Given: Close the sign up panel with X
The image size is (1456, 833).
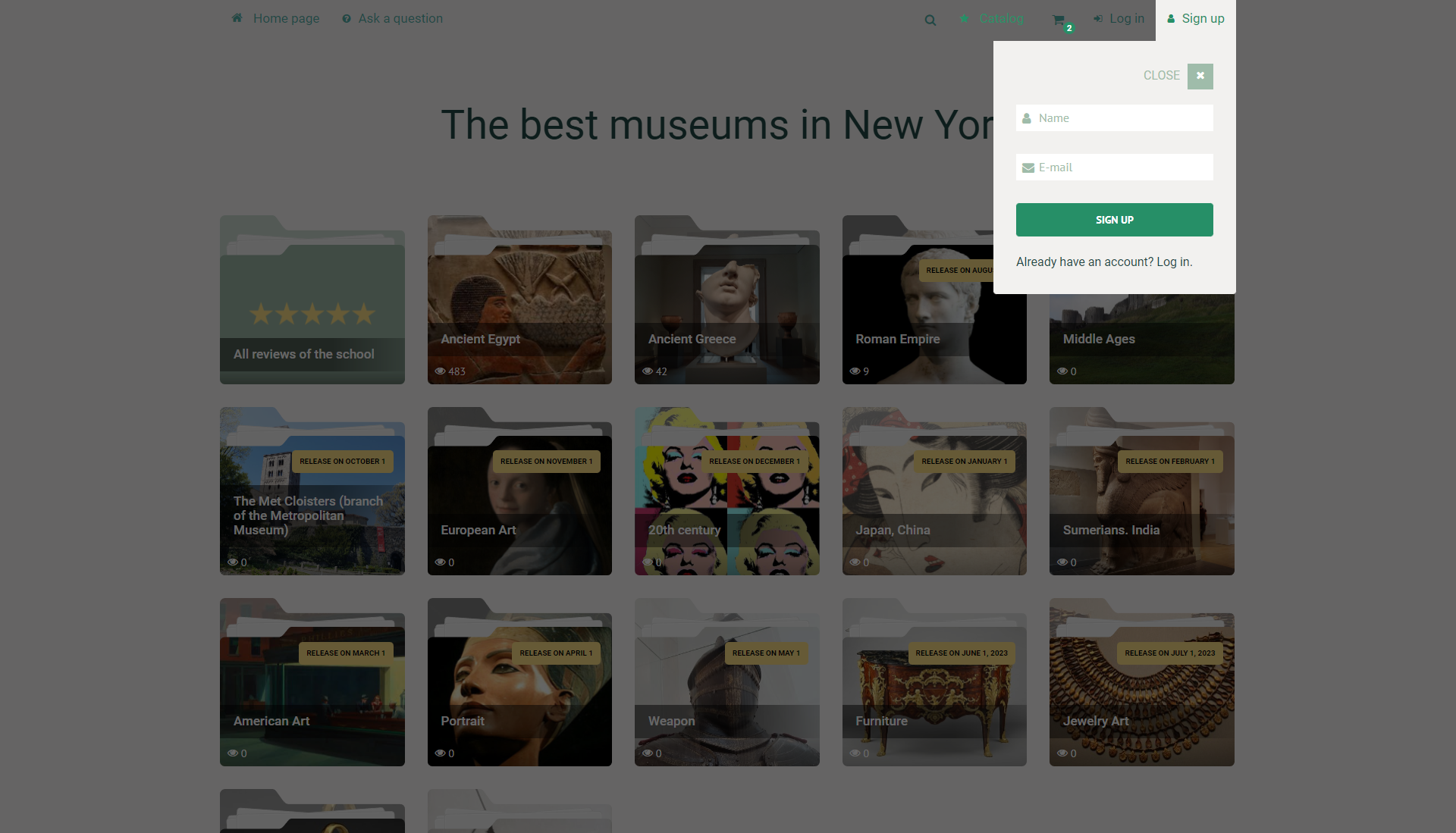Looking at the screenshot, I should pyautogui.click(x=1200, y=76).
